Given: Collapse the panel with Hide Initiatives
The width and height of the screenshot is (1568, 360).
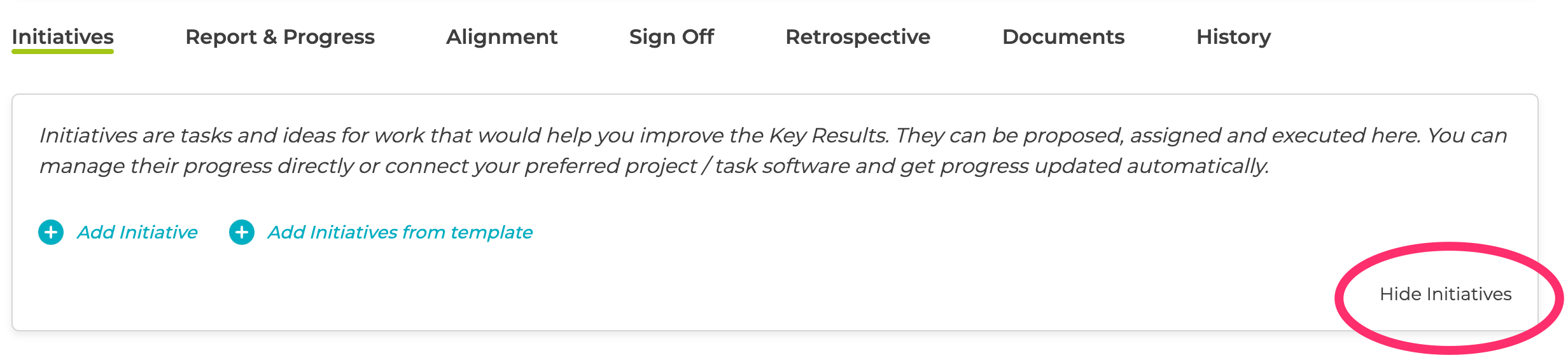Looking at the screenshot, I should [x=1445, y=294].
